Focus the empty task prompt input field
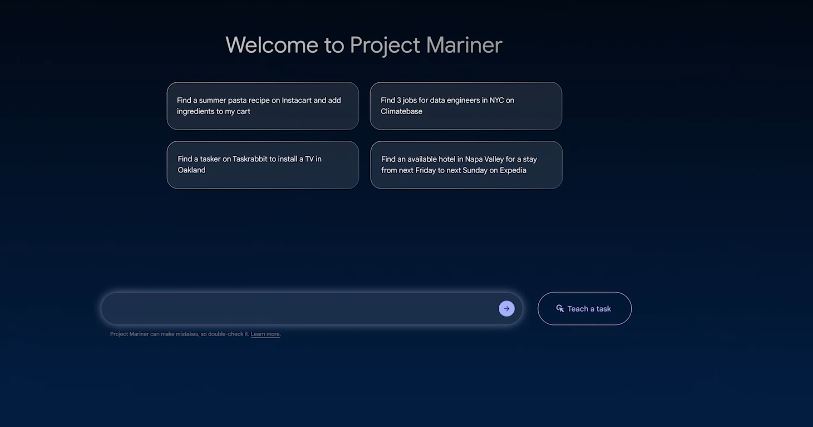Screen dimensions: 813x427 coord(300,308)
